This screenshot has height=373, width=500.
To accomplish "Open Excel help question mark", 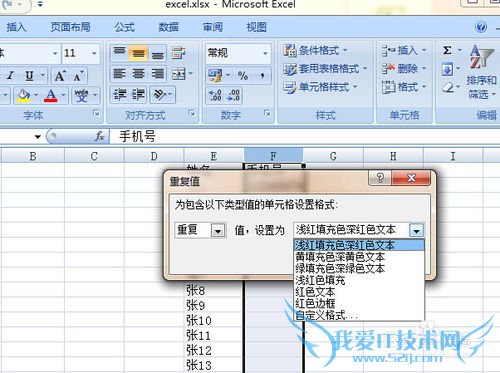I will point(481,27).
